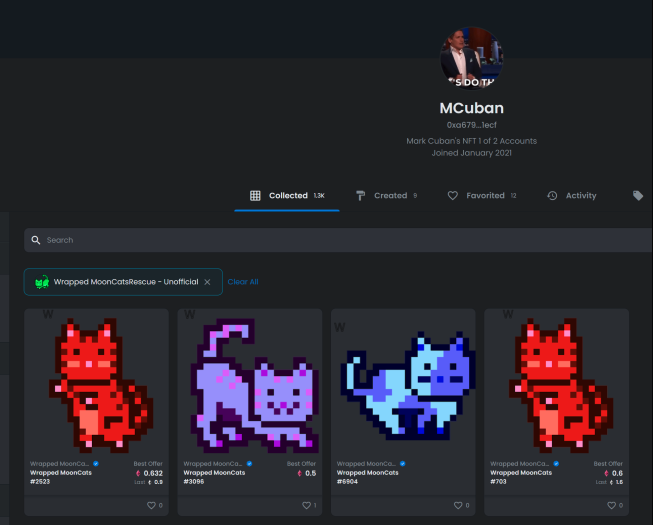Click the #3096 token number text
This screenshot has height=525, width=653.
click(x=194, y=482)
